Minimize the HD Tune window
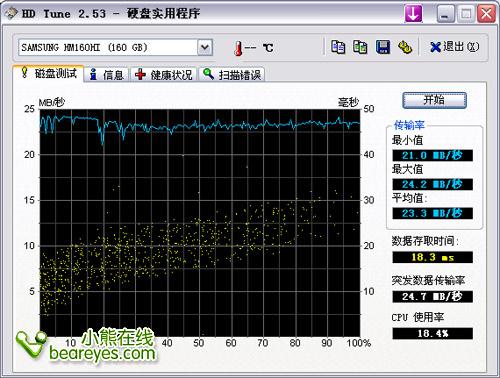 click(445, 14)
